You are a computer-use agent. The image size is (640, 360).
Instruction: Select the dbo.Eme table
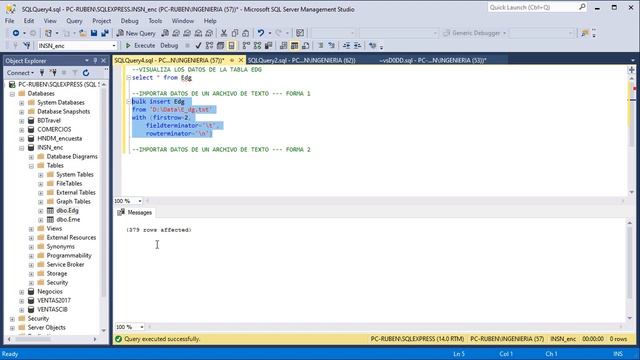coord(68,220)
